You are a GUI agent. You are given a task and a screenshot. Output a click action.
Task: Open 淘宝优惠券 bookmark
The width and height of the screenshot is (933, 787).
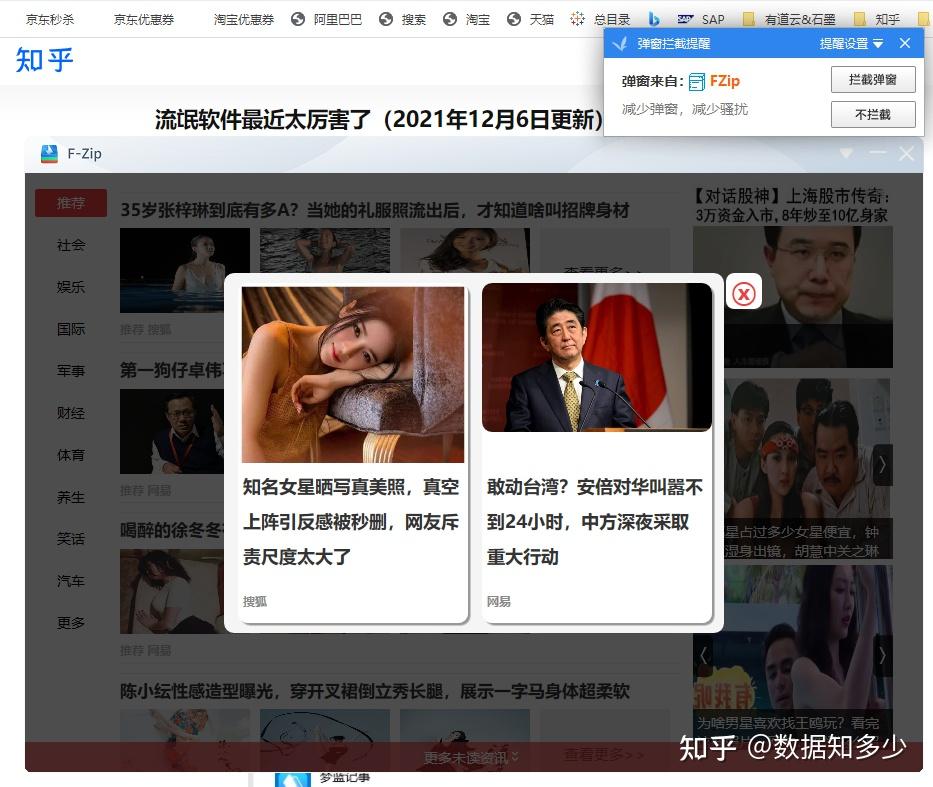click(244, 20)
